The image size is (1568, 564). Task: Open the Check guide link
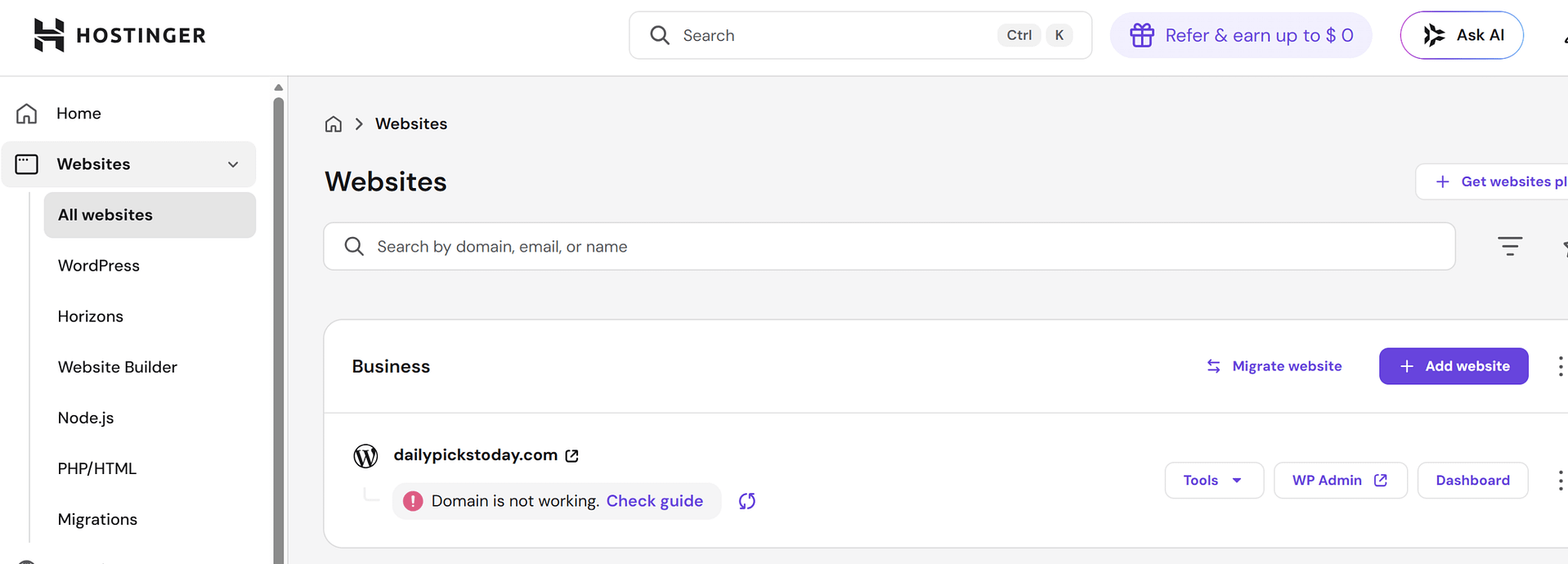654,501
